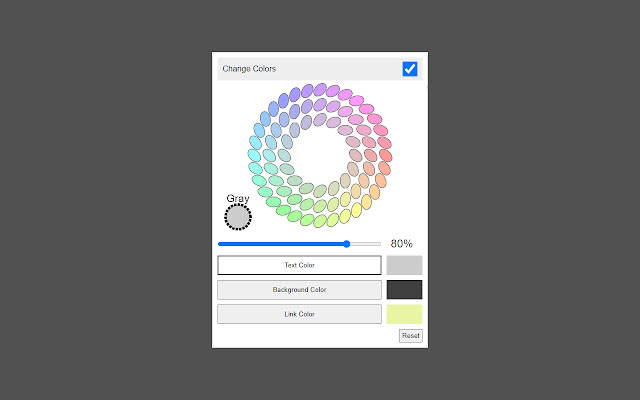Viewport: 640px width, 400px height.
Task: Open the light gray Text Color preview swatch
Action: [x=404, y=265]
